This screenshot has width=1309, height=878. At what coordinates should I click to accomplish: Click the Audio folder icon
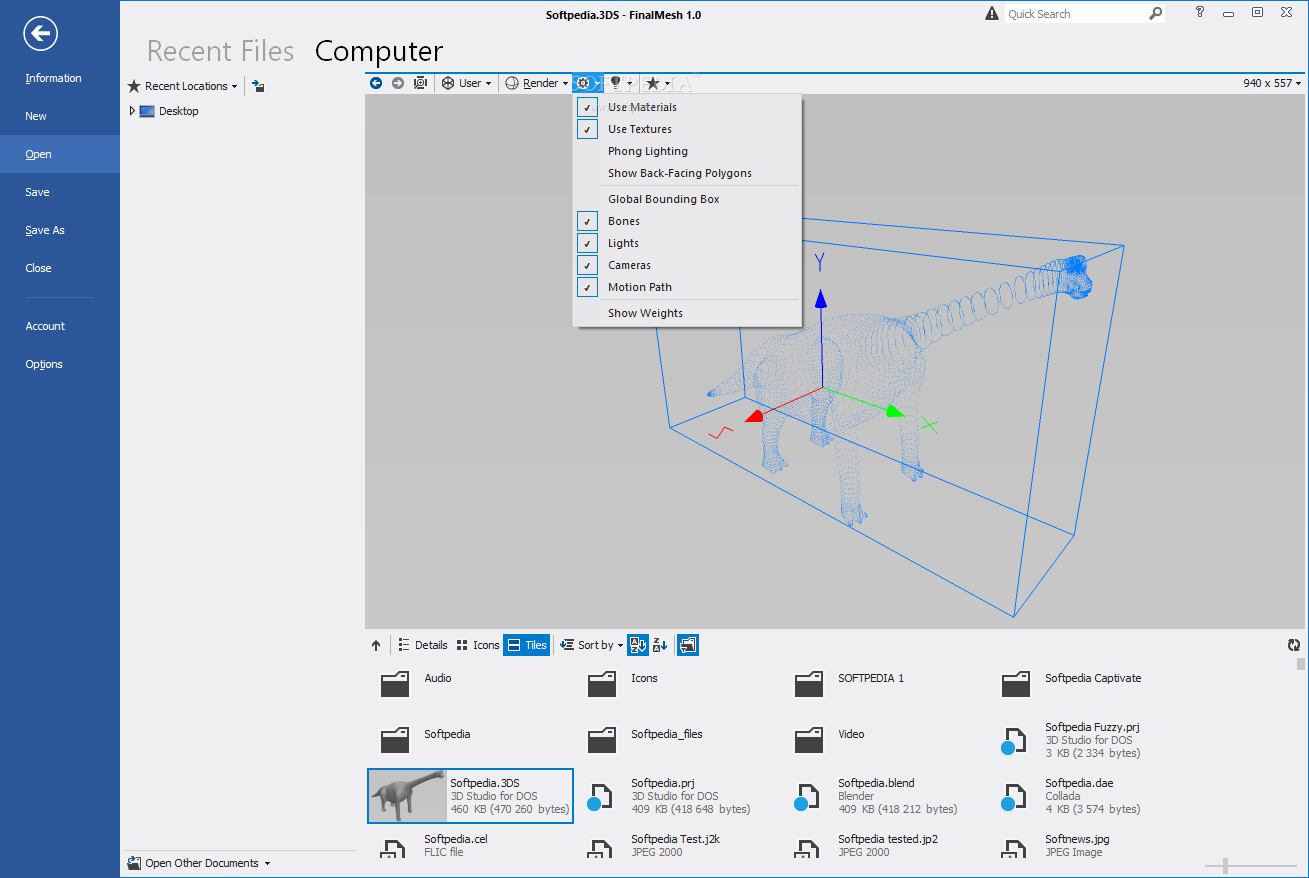tap(395, 684)
